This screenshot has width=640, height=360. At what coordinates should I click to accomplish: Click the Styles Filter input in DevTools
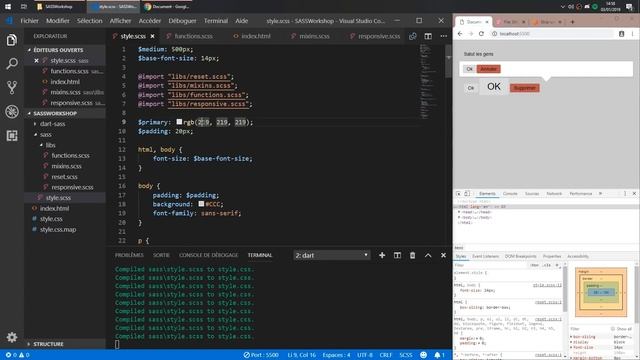click(491, 265)
